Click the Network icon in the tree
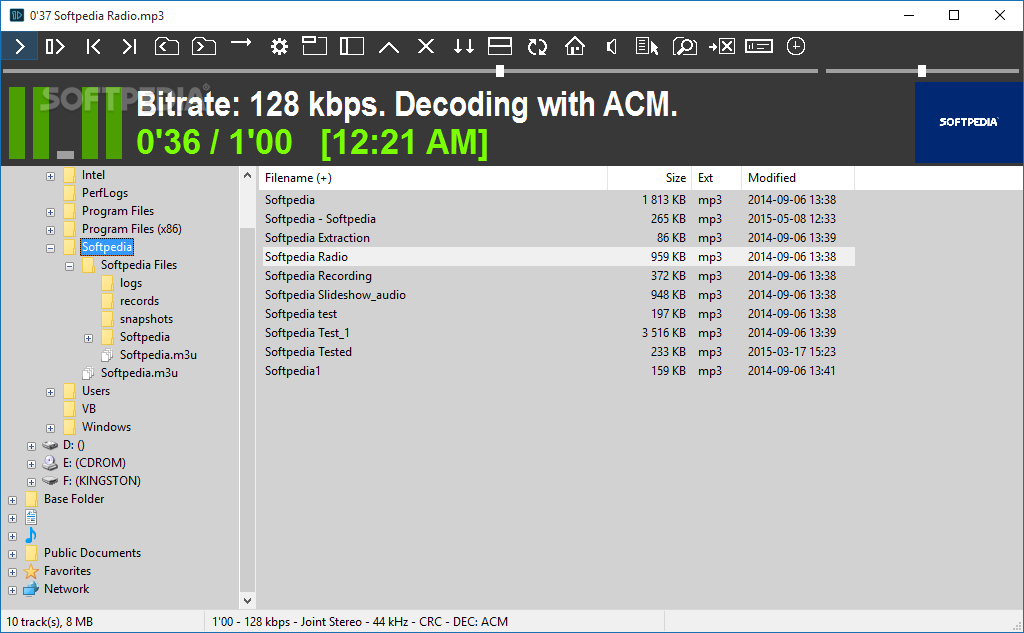 31,589
